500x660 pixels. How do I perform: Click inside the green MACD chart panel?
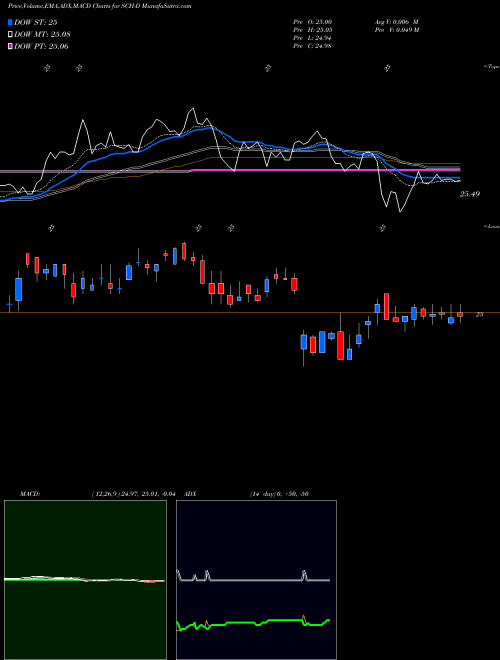pos(85,580)
